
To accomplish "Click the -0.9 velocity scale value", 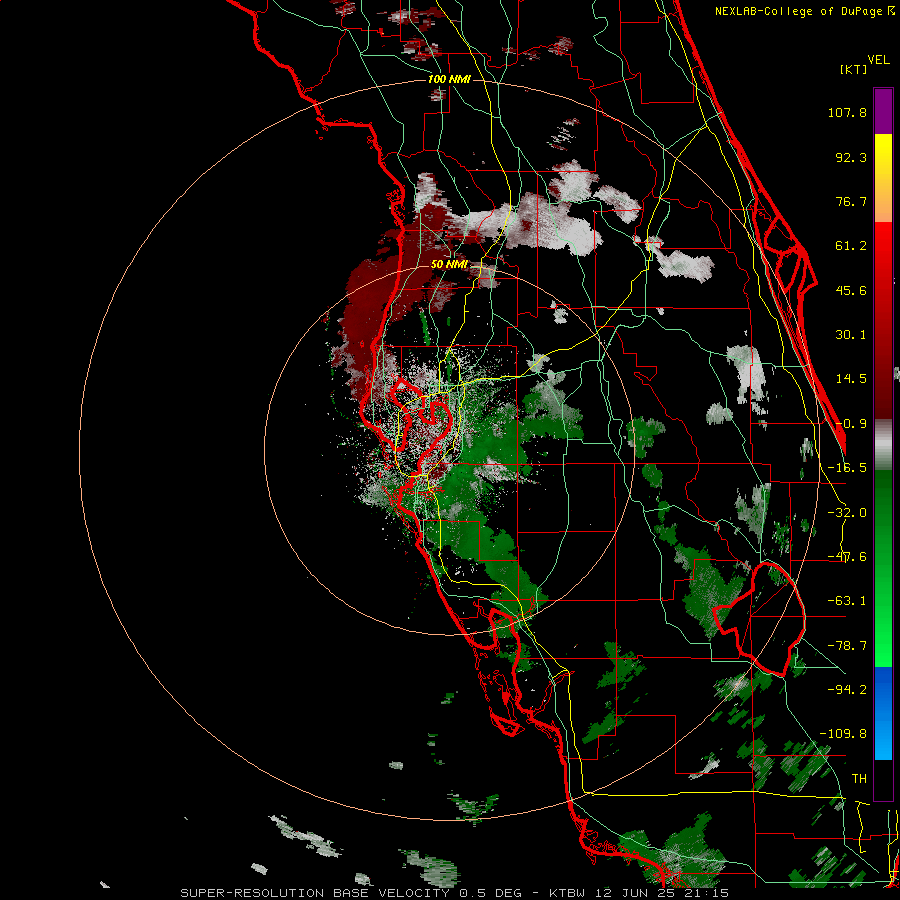I will click(x=851, y=424).
